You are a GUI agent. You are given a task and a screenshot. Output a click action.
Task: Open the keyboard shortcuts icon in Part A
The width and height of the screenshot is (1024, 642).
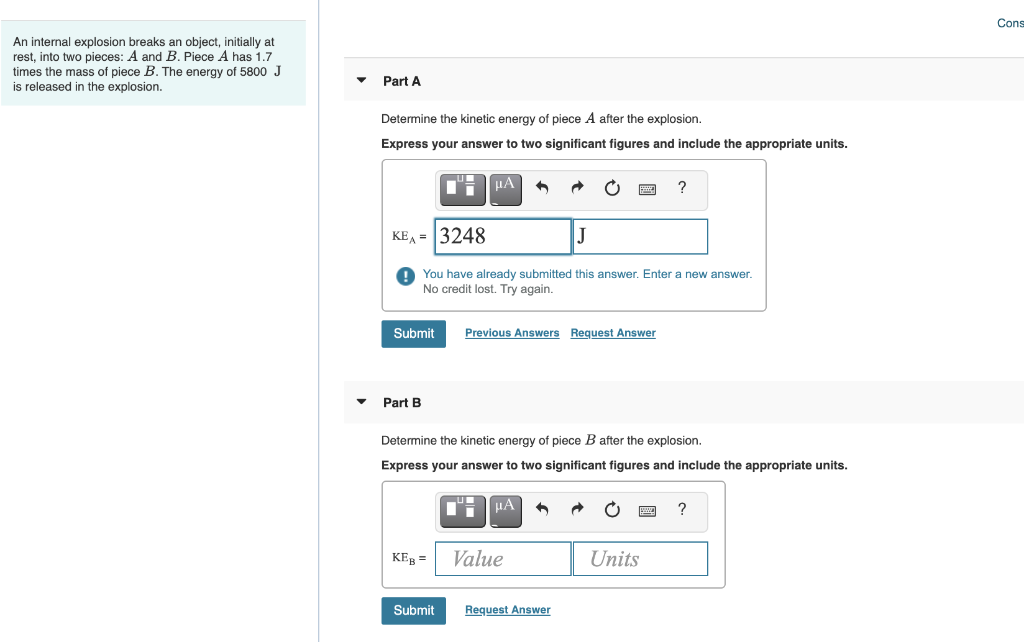click(647, 189)
